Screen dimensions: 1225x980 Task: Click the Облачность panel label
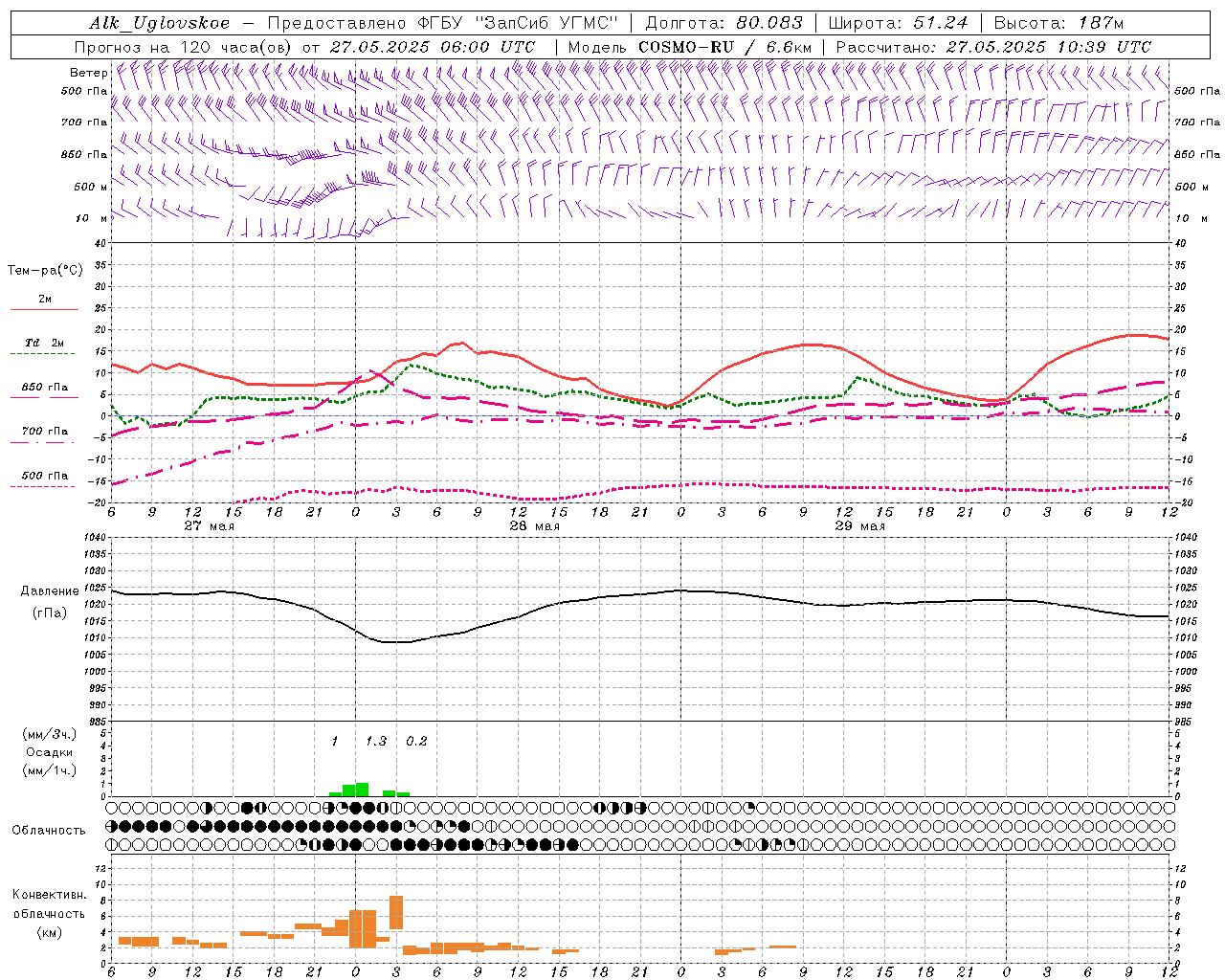(x=49, y=831)
